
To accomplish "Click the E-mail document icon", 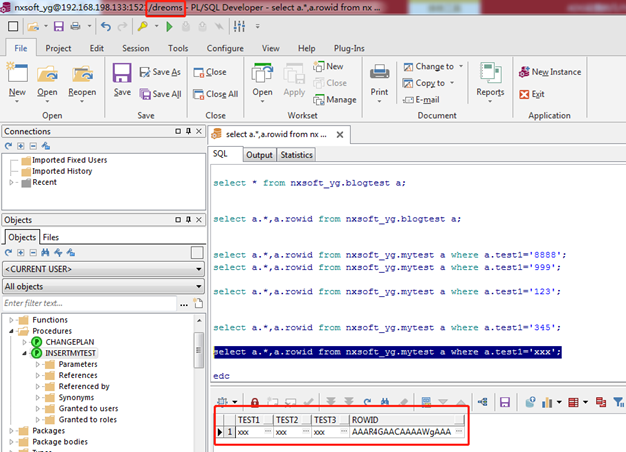I will (421, 100).
